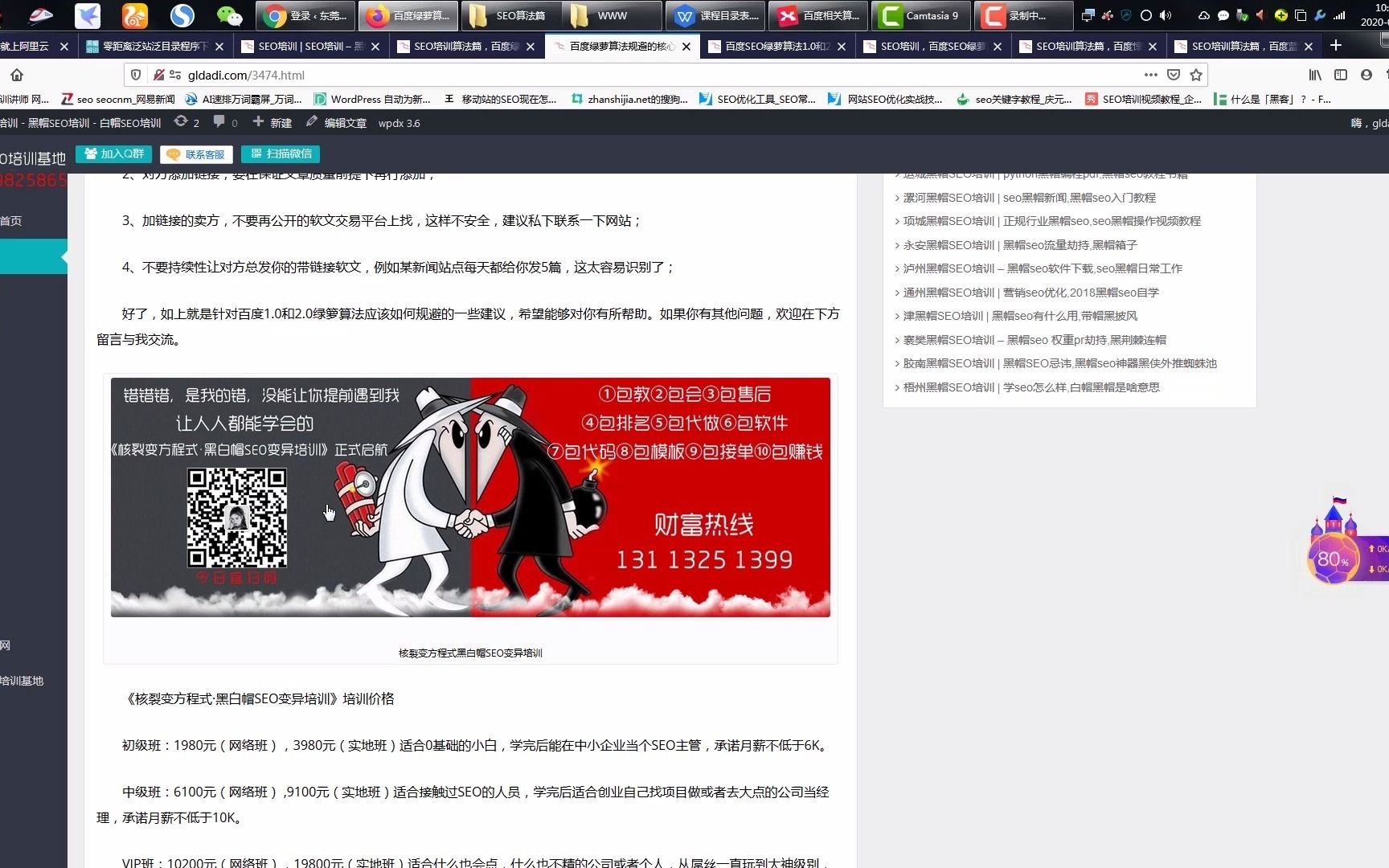Image resolution: width=1389 pixels, height=868 pixels.
Task: Switch to the SEO培训，百度SEO绿萝 tab
Action: pos(933,47)
